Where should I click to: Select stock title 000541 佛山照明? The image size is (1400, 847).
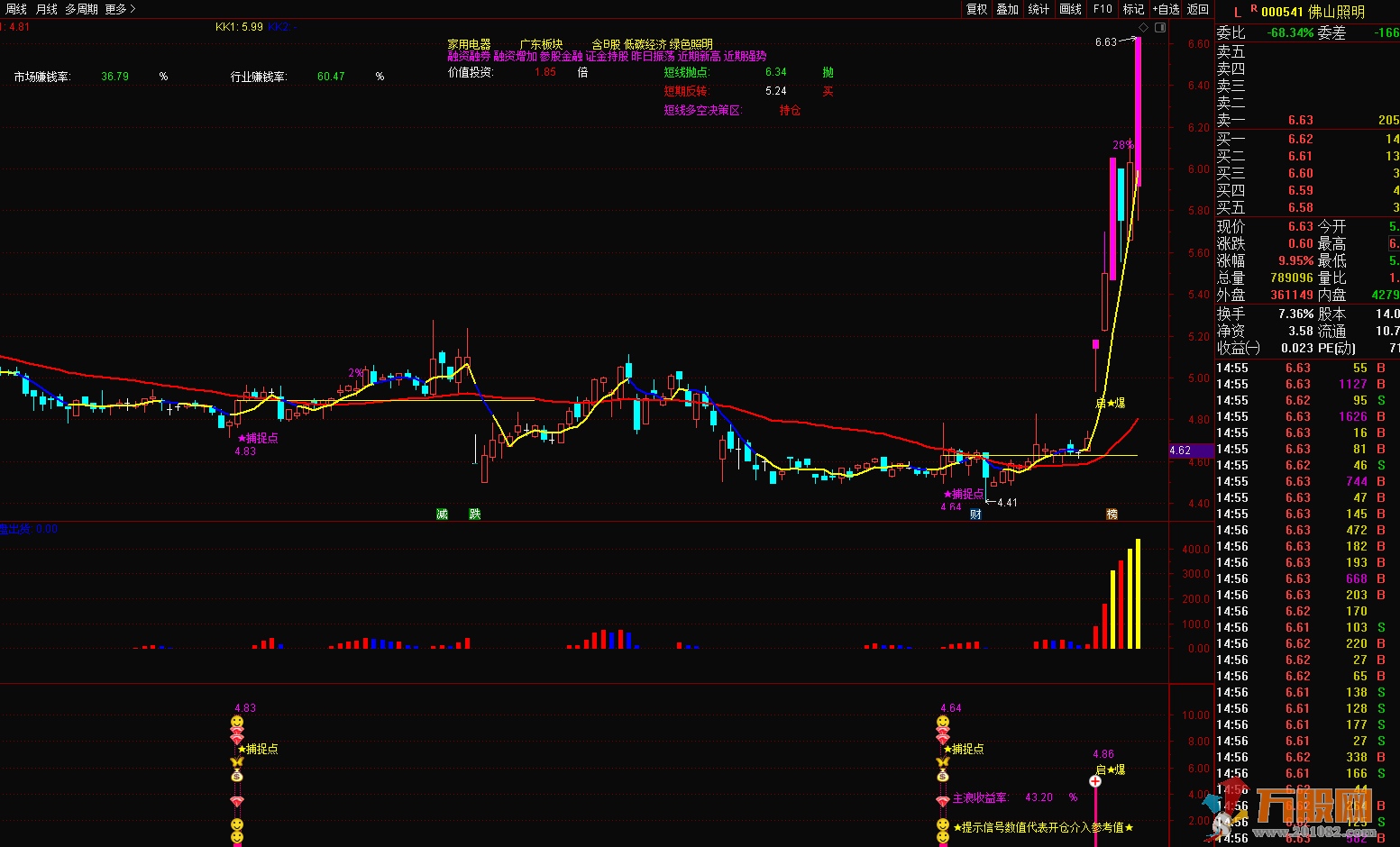pyautogui.click(x=1313, y=12)
